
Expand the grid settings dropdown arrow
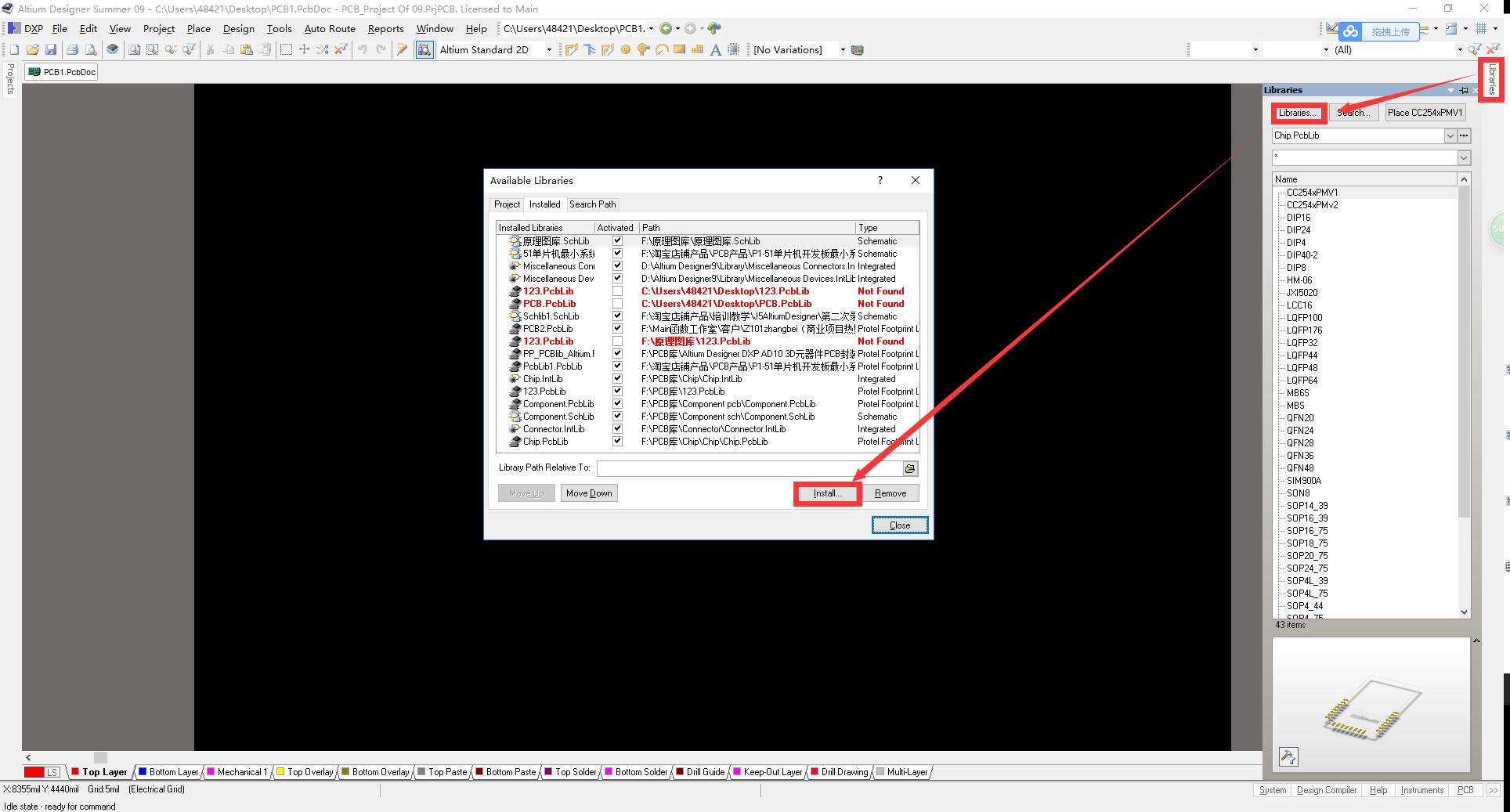click(1495, 29)
